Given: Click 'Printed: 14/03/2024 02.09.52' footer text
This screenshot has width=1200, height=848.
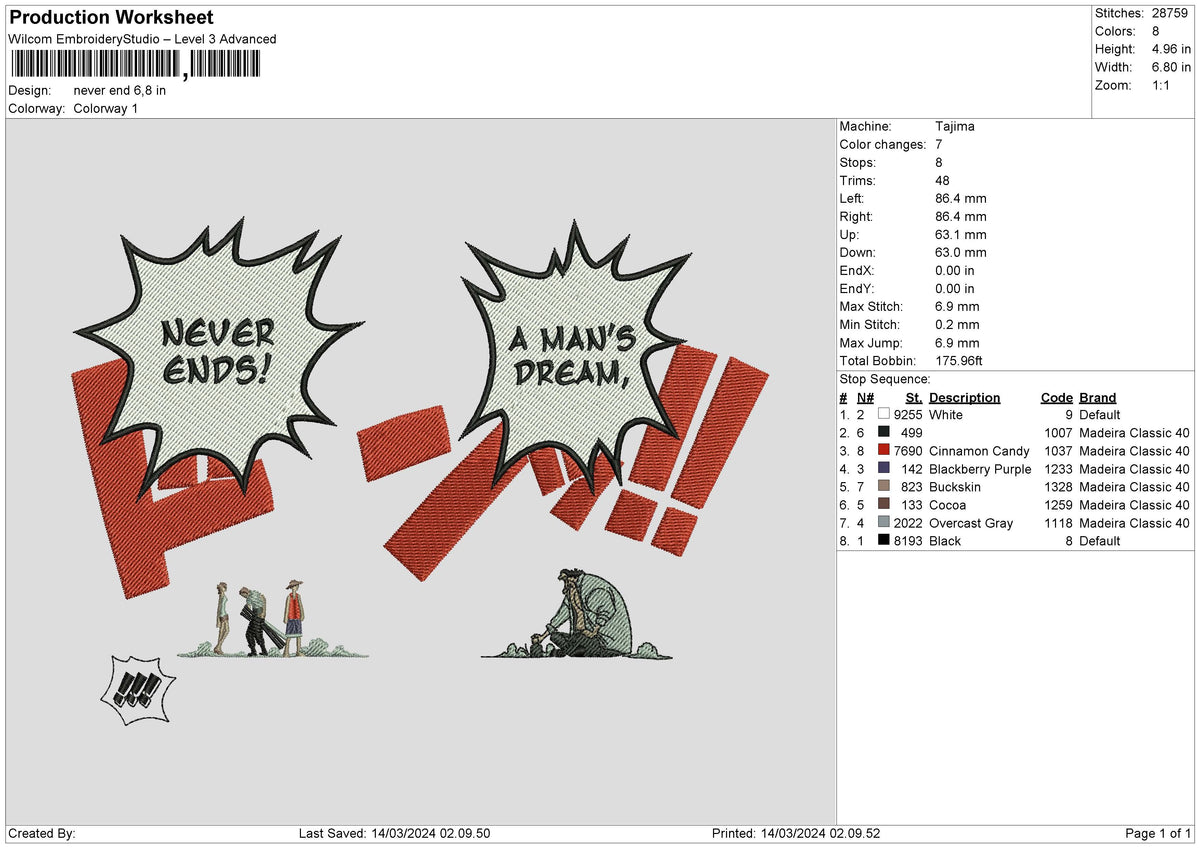Looking at the screenshot, I should [796, 834].
